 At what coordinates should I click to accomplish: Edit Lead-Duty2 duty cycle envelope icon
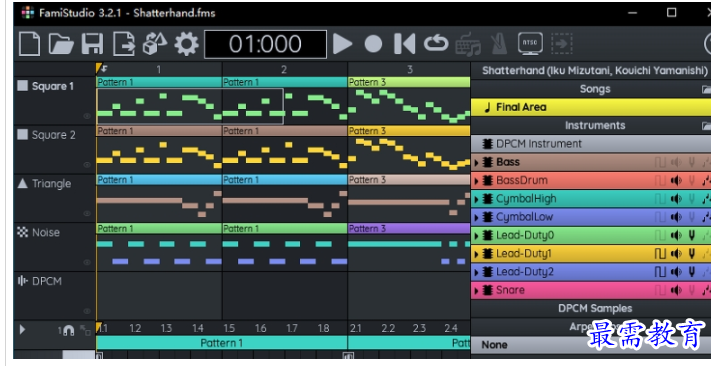[660, 272]
